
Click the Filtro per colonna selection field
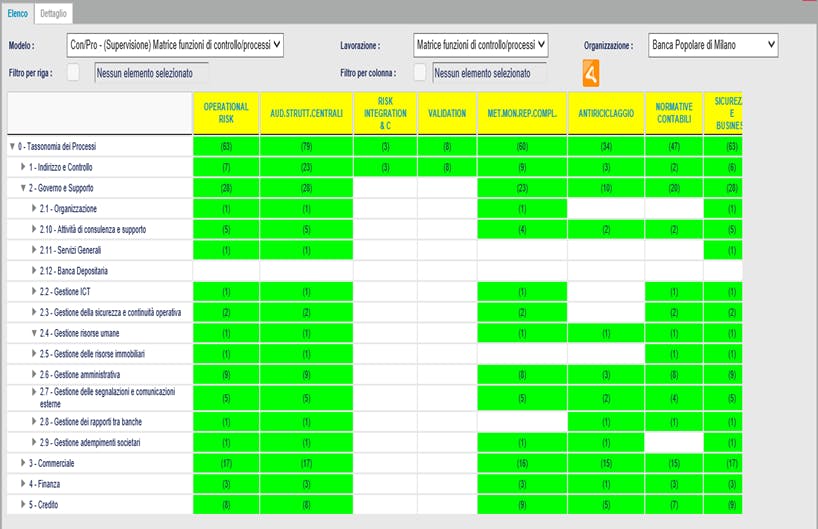point(489,73)
